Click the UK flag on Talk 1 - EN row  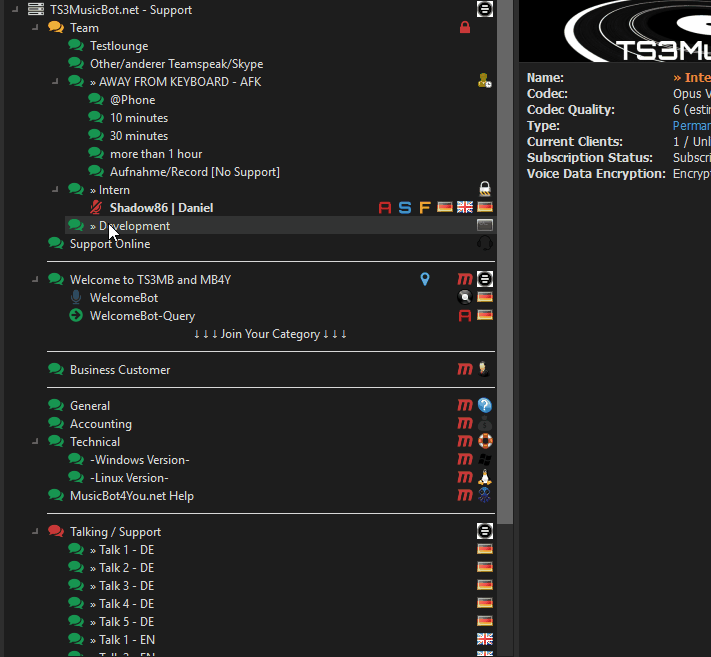(x=485, y=639)
